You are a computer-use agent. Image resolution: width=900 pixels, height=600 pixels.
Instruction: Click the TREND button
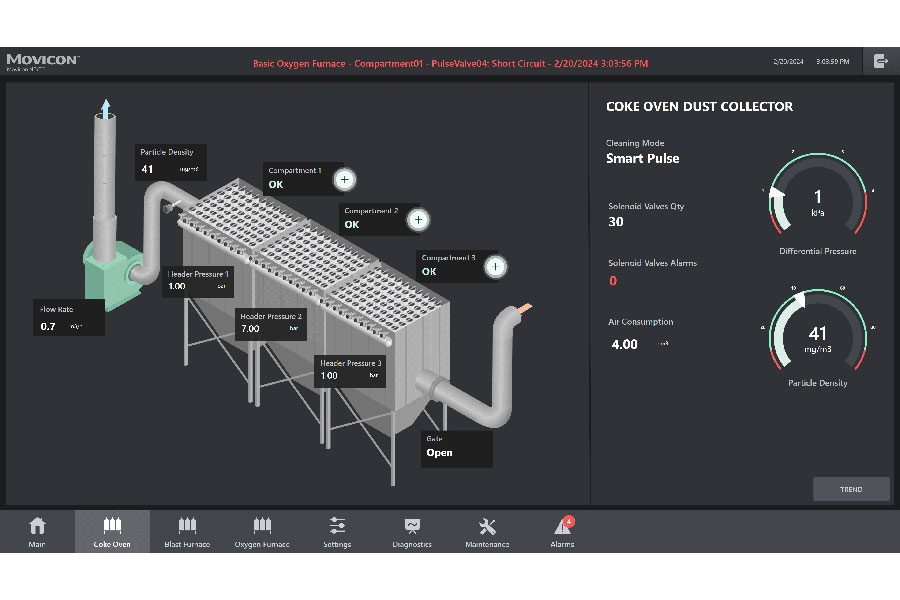point(851,489)
